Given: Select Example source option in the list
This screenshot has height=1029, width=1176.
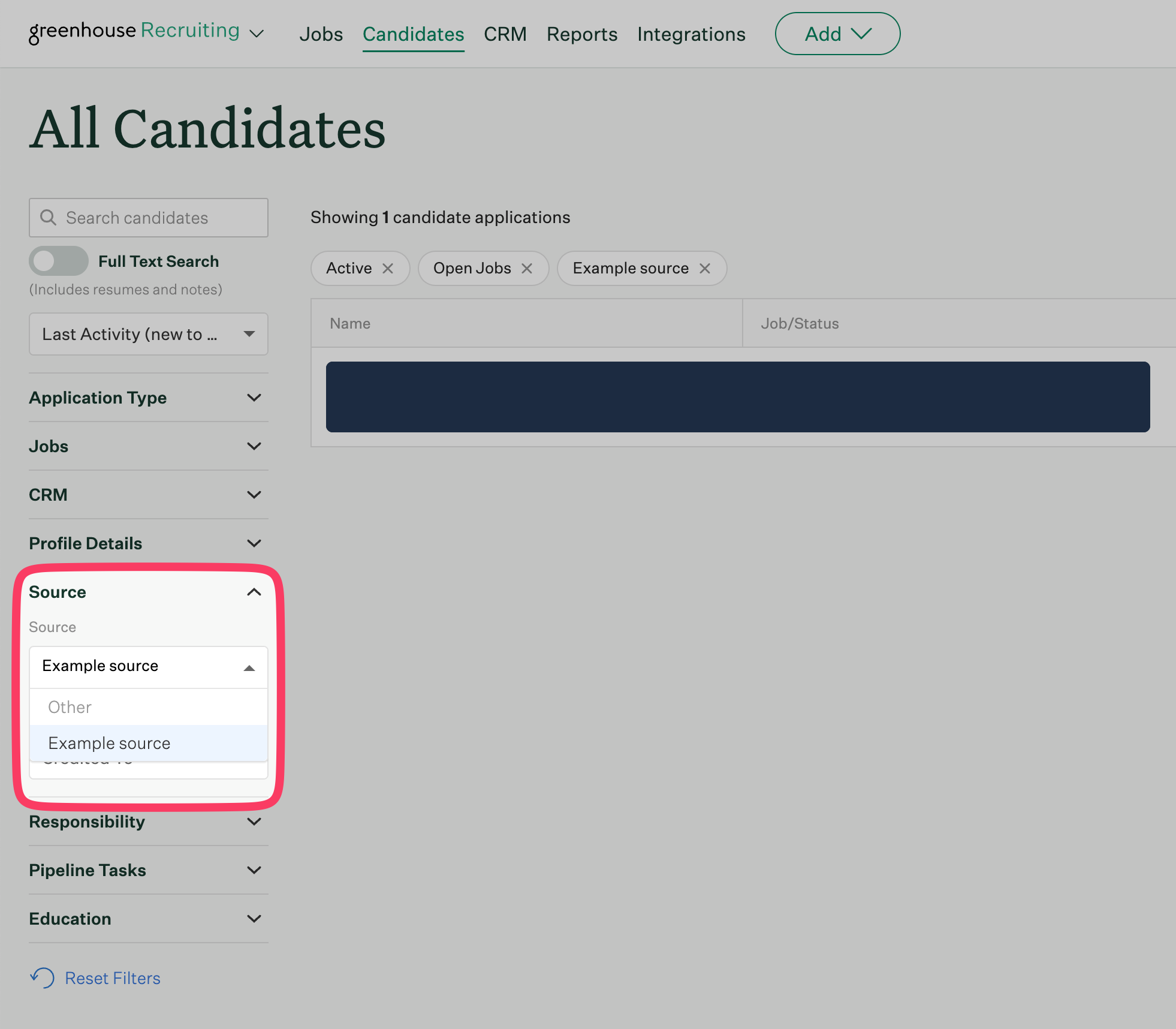Looking at the screenshot, I should [x=110, y=744].
